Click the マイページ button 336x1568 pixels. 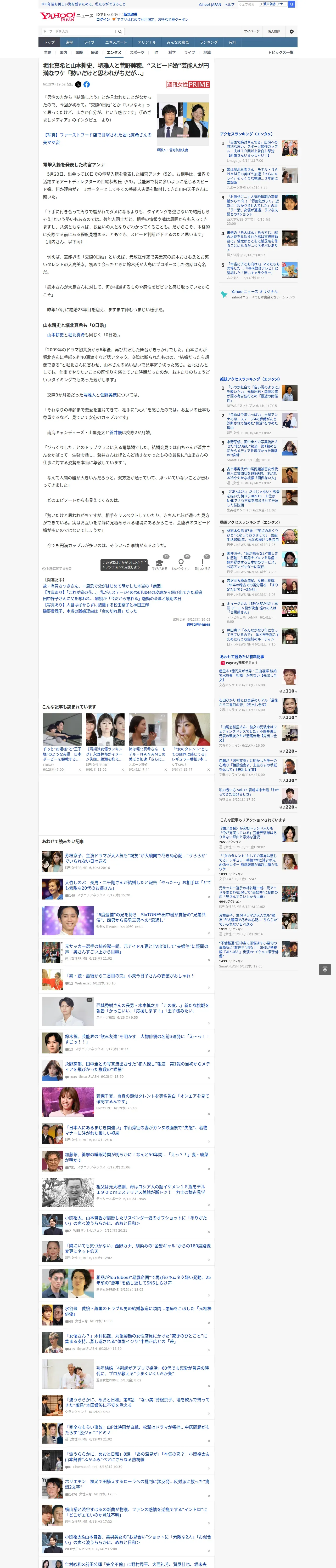coord(252,32)
